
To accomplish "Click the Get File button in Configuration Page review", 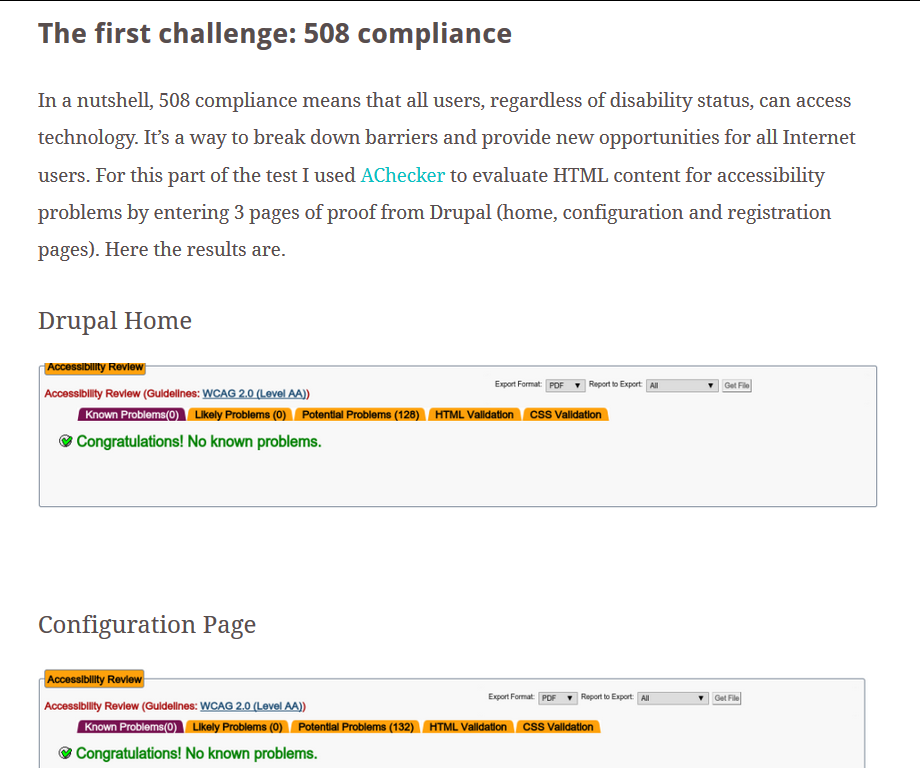I will click(x=726, y=698).
